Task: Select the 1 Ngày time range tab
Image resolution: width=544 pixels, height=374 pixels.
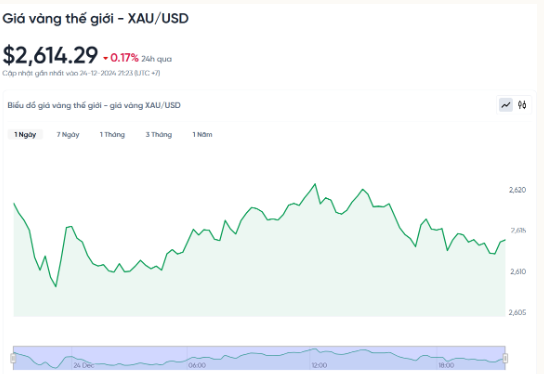Action: 25,135
